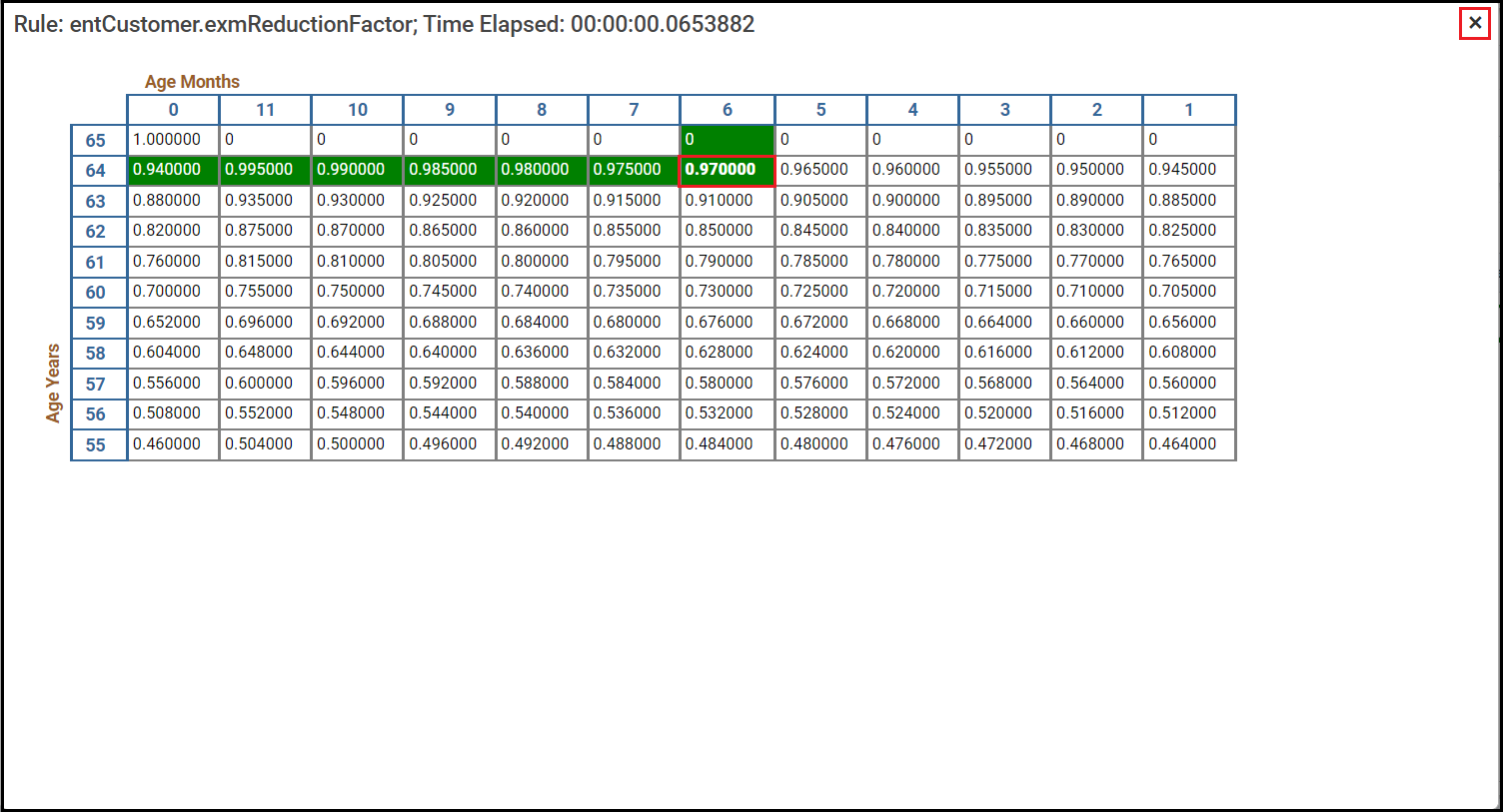Image resolution: width=1503 pixels, height=812 pixels.
Task: Click the 0.640000 cell
Action: [449, 353]
